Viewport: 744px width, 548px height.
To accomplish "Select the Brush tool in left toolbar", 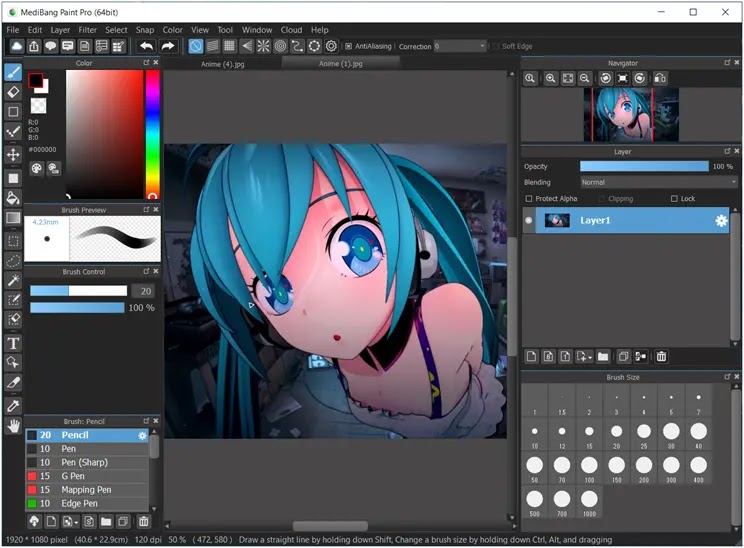I will pos(13,72).
